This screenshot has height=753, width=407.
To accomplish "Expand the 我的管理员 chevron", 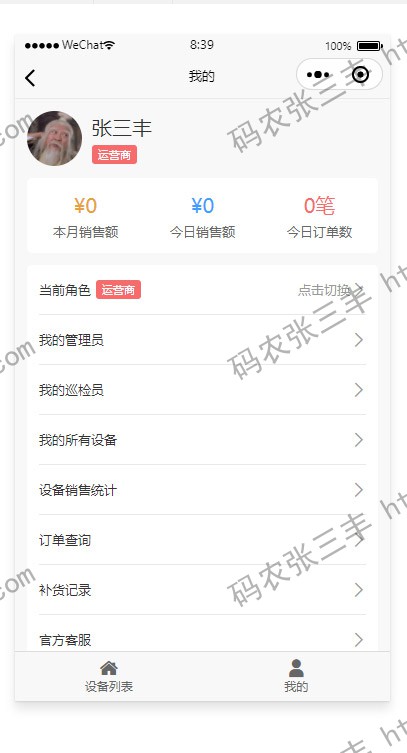I will (359, 340).
